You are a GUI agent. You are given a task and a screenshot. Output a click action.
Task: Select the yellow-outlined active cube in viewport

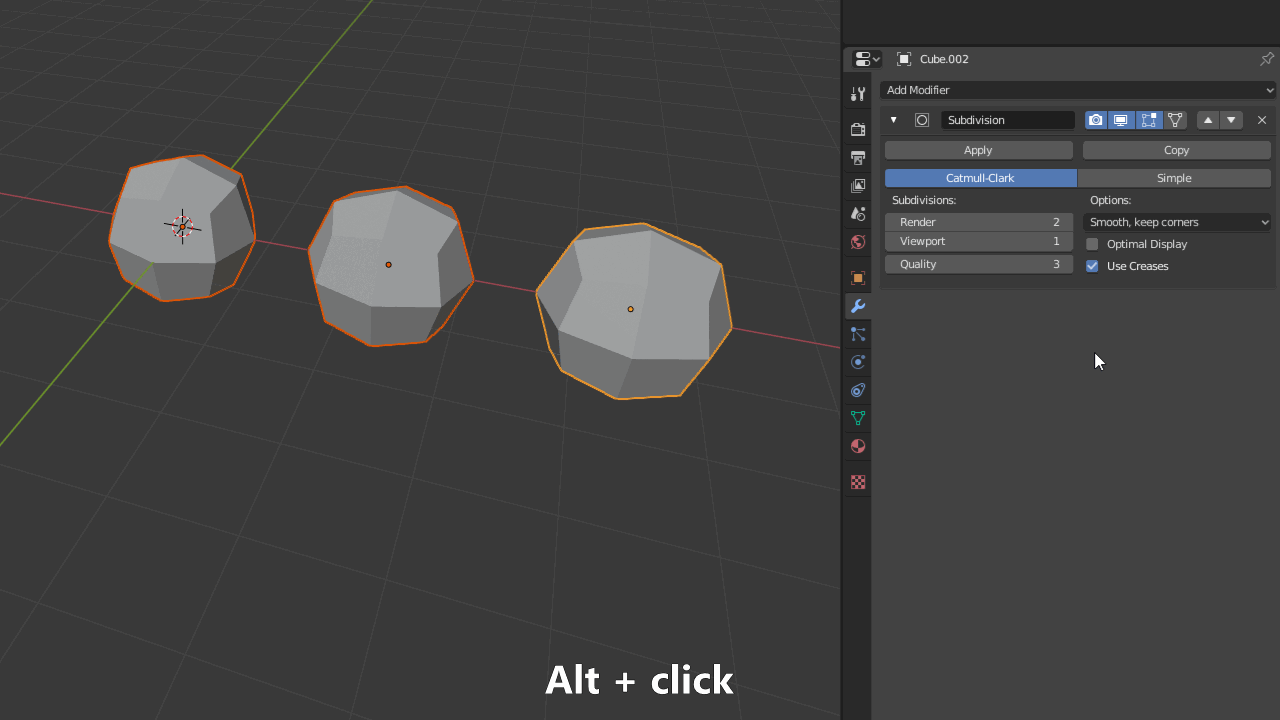634,311
